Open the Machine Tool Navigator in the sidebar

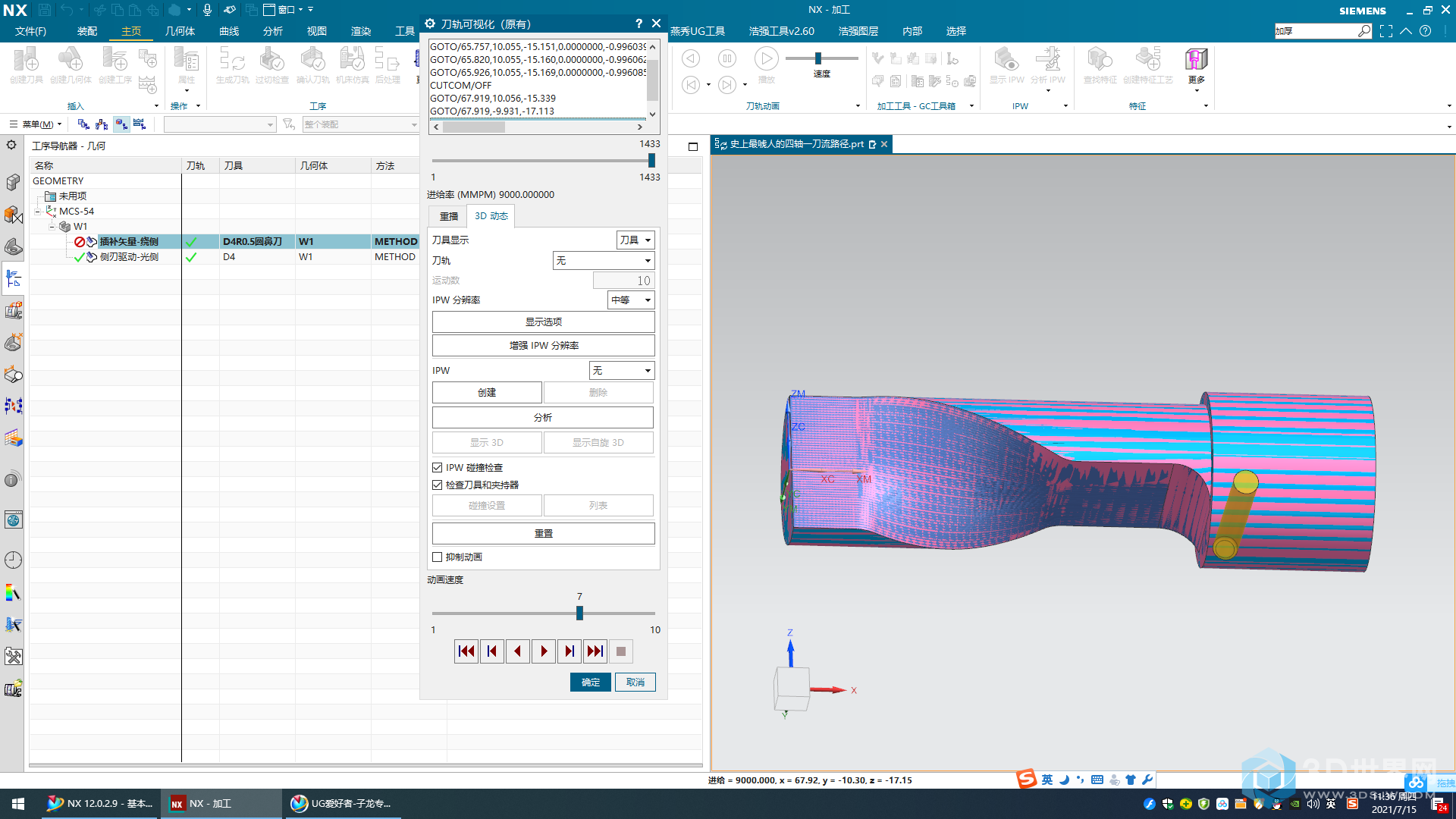13,310
